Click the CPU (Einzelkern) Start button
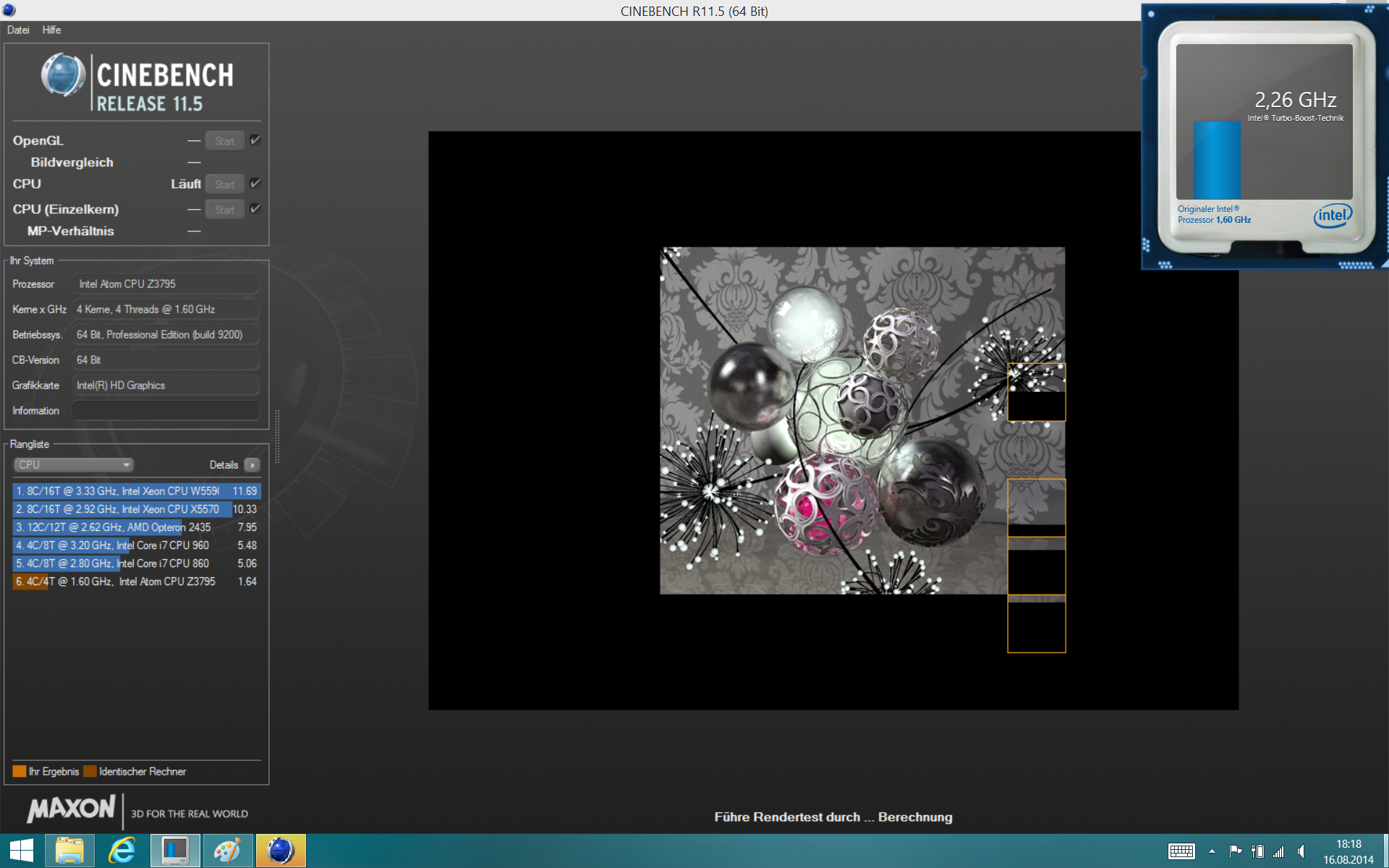The height and width of the screenshot is (868, 1389). (224, 210)
